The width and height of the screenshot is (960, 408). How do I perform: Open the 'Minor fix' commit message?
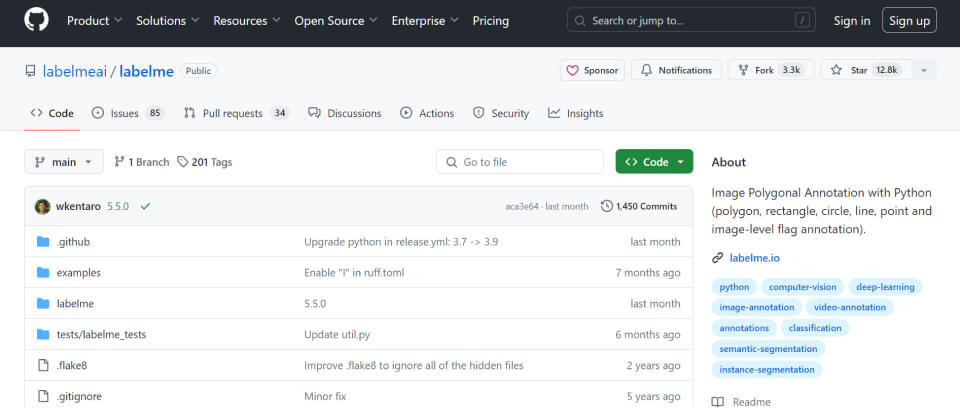point(325,396)
